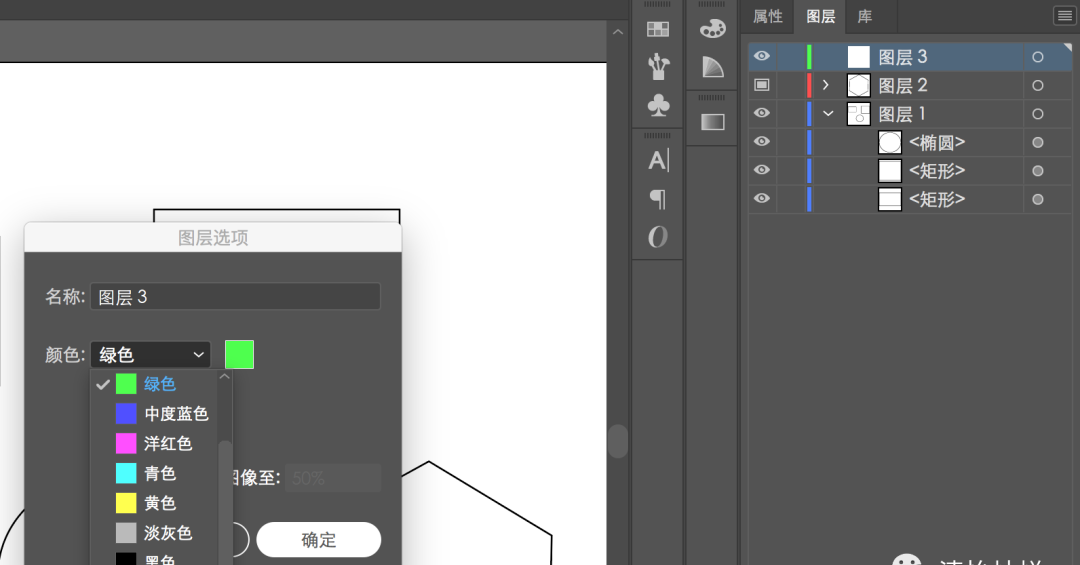Screen dimensions: 1080x565
Task: Click the canvas scrollbar up arrow
Action: (618, 32)
